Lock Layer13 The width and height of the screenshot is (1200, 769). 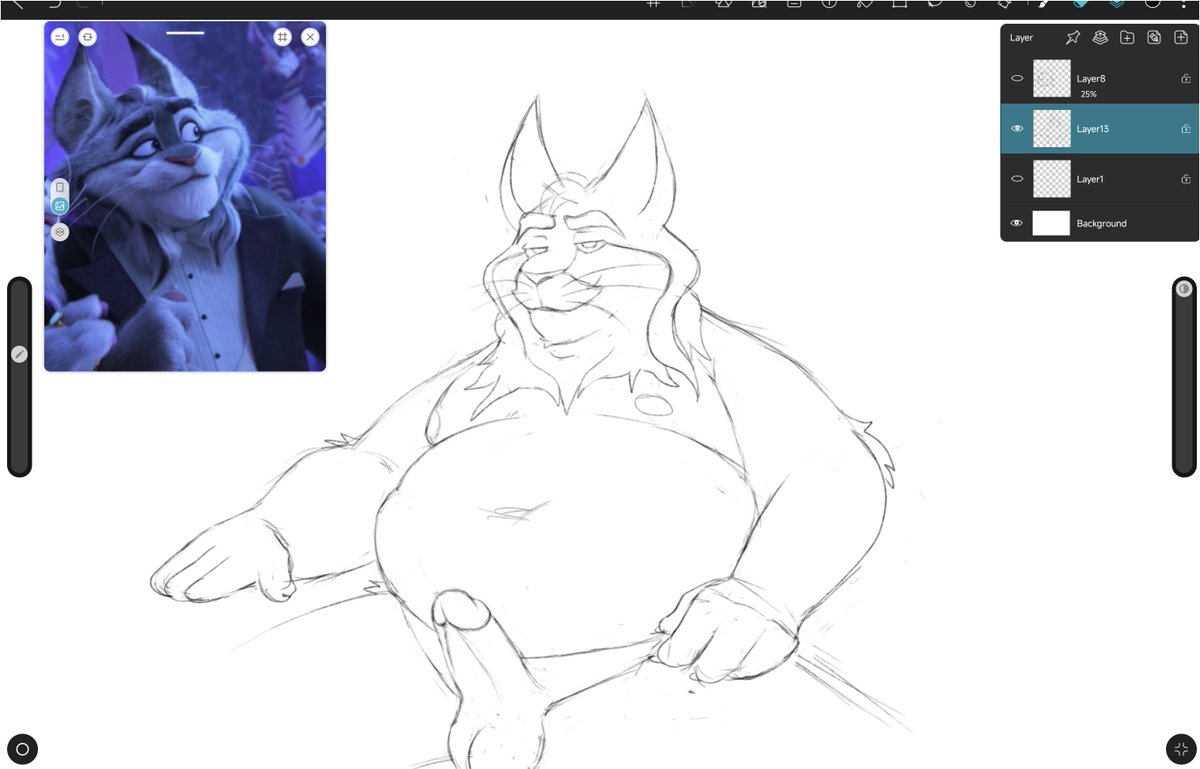pos(1186,129)
